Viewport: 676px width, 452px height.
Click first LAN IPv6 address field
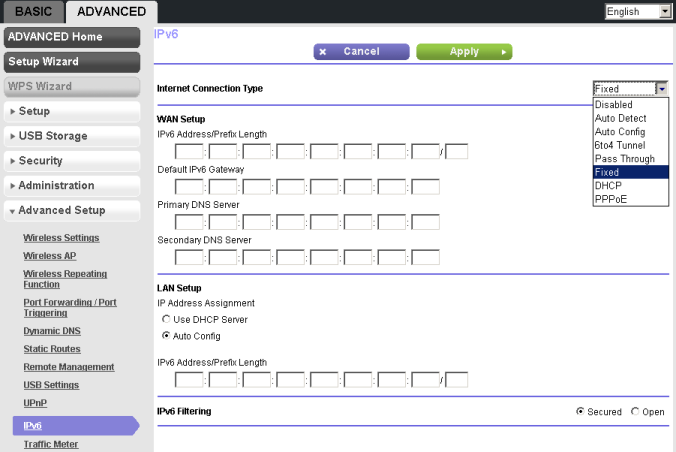pos(189,380)
